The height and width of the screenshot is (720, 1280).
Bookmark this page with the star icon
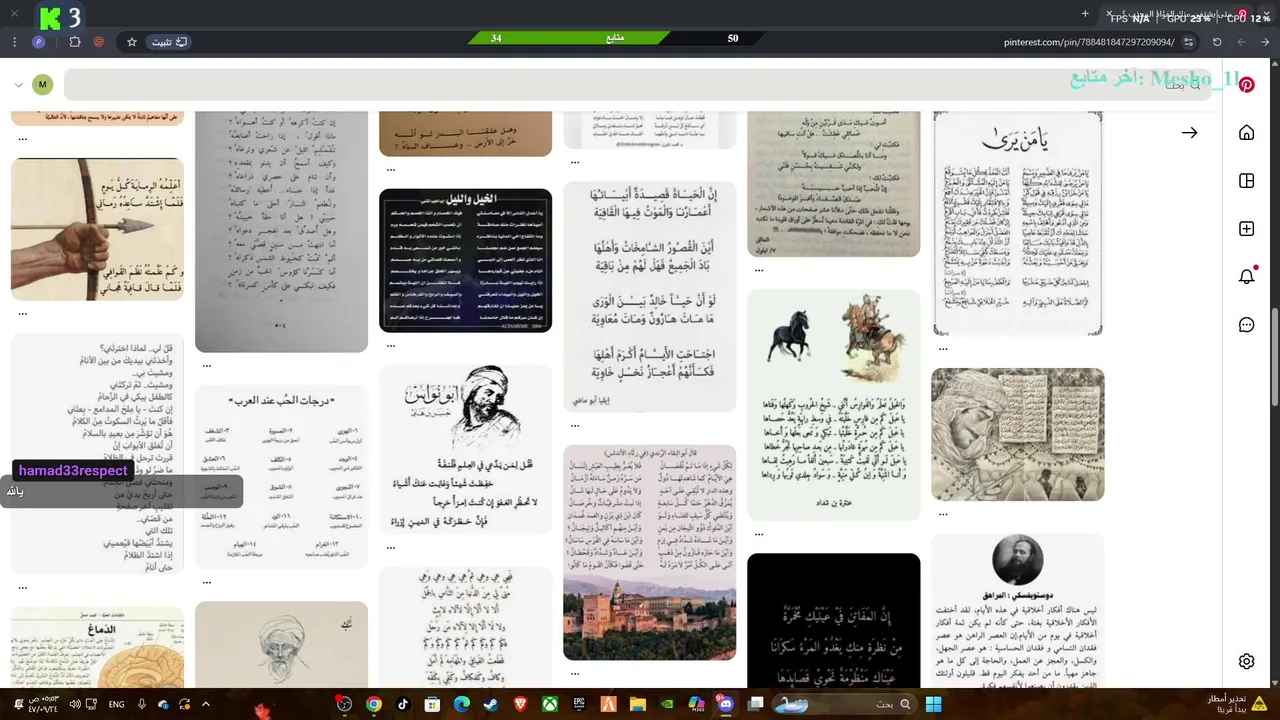[131, 42]
